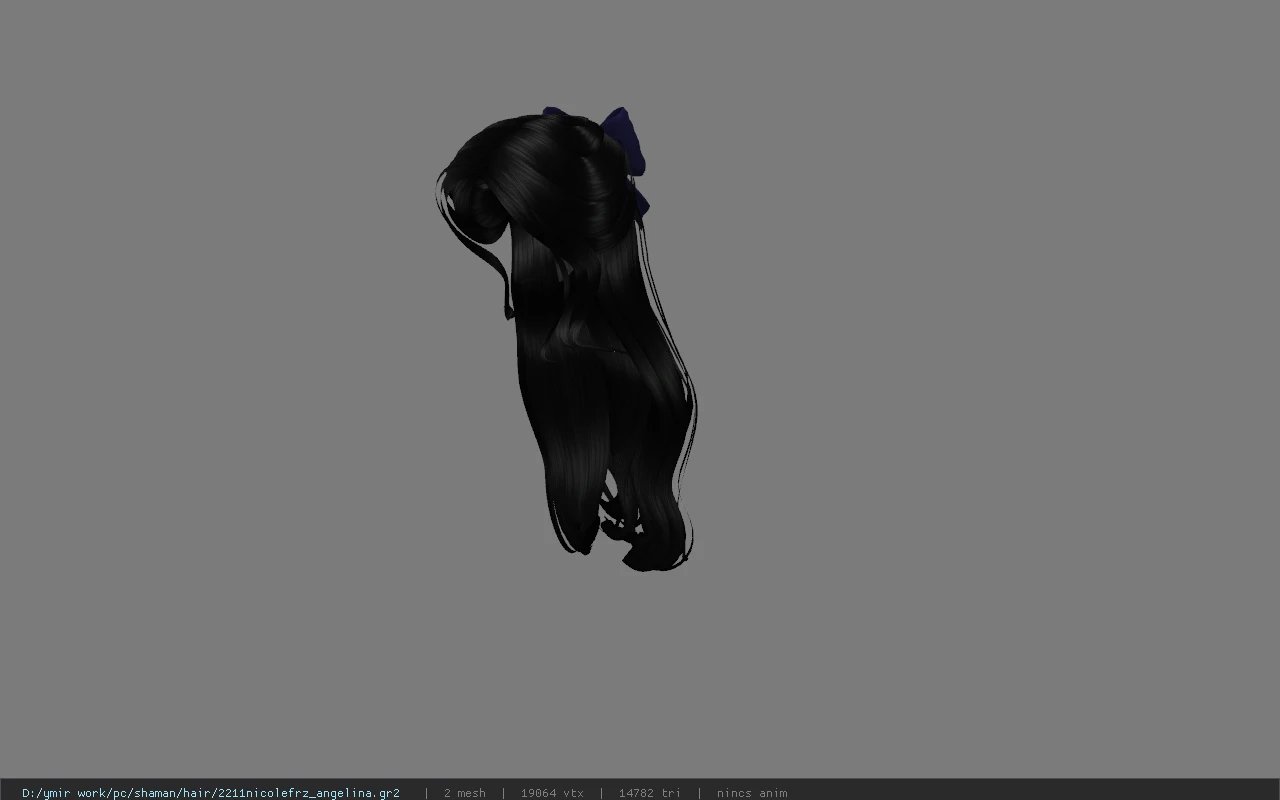The image size is (1280, 800).
Task: Click the file path 2211nicolefrz_angelina.gr2 in status bar
Action: point(211,793)
